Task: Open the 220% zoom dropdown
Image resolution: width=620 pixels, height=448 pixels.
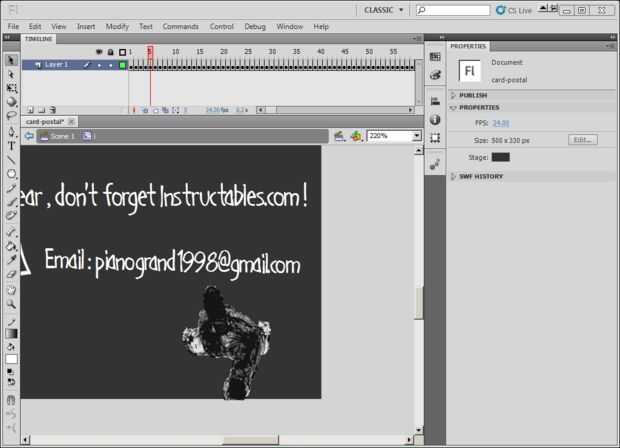Action: (x=416, y=136)
